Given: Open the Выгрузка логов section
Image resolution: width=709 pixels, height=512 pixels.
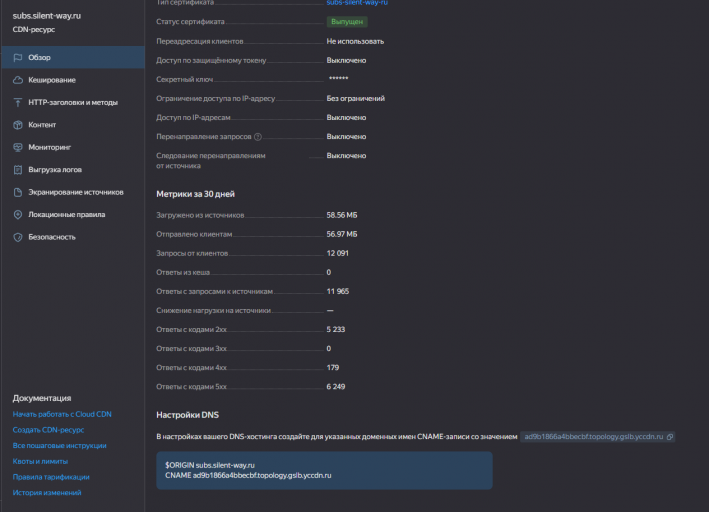Looking at the screenshot, I should (73, 170).
